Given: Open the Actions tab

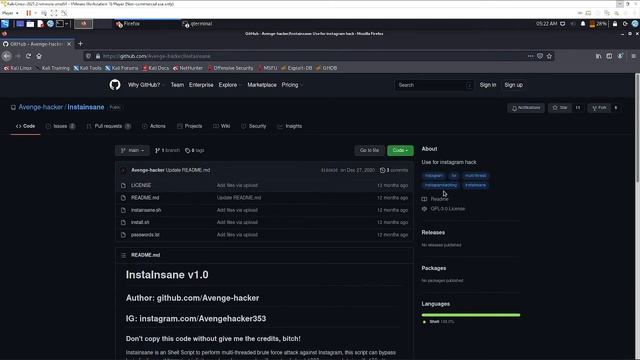Looking at the screenshot, I should [153, 126].
